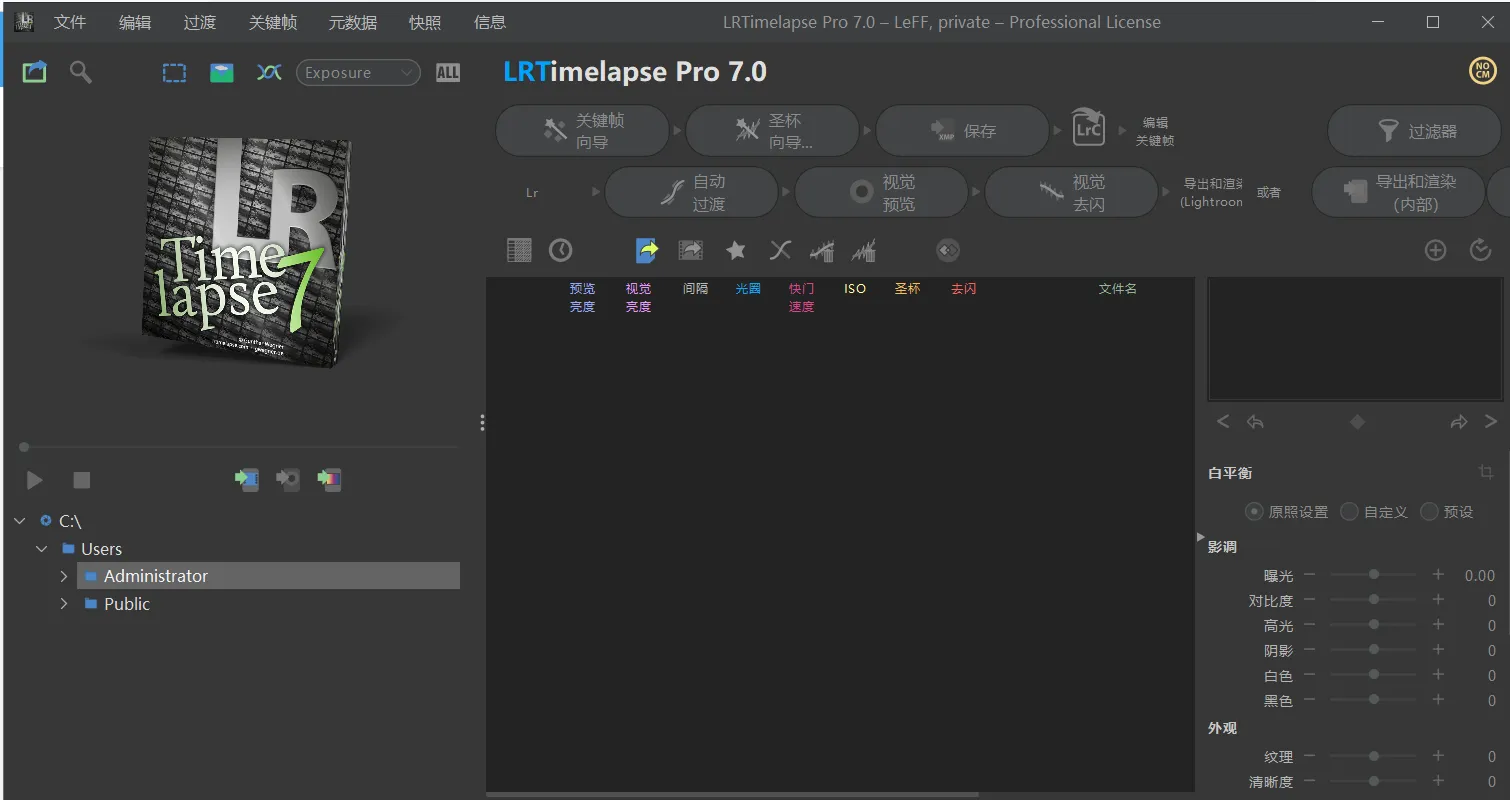Click the 视觉预览 button
The image size is (1510, 800).
[x=881, y=192]
